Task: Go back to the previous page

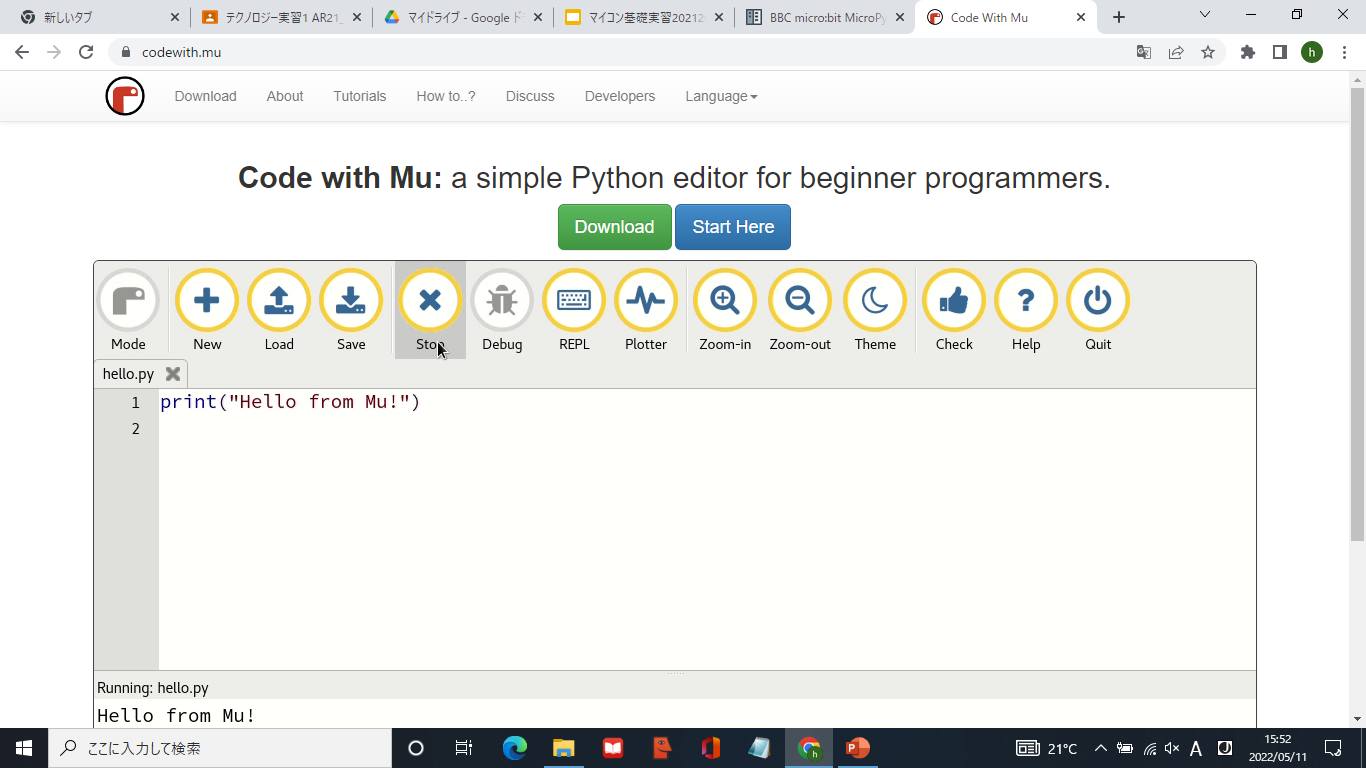Action: point(22,52)
